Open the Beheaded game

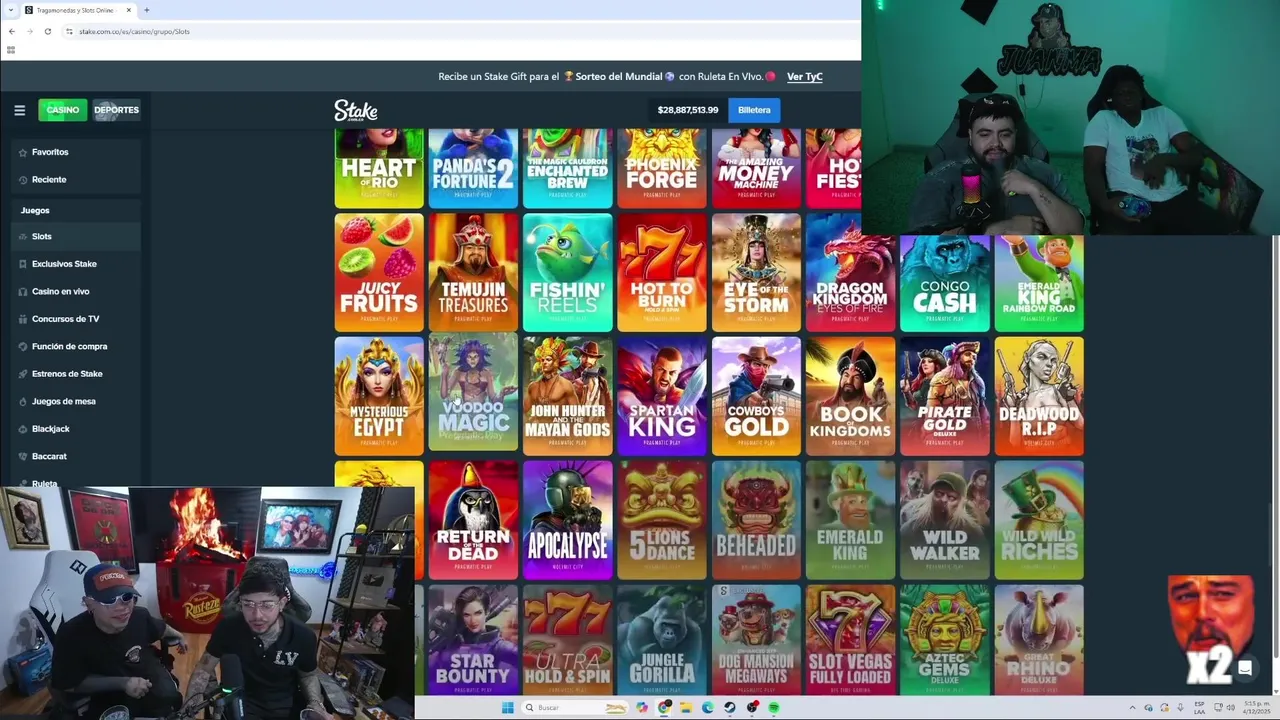point(756,520)
